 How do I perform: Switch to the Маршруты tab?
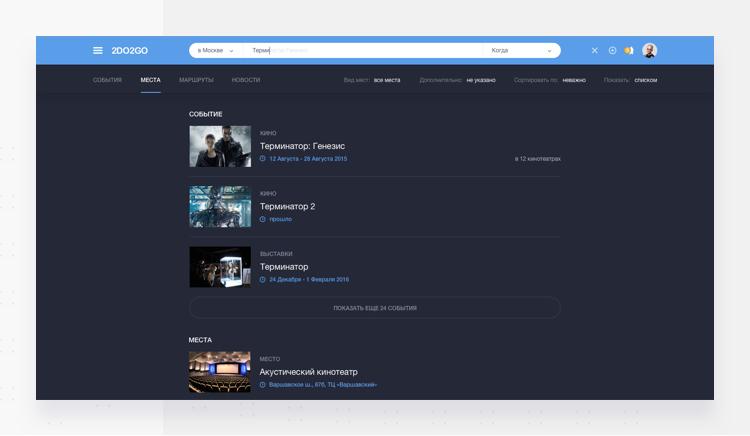click(x=196, y=80)
